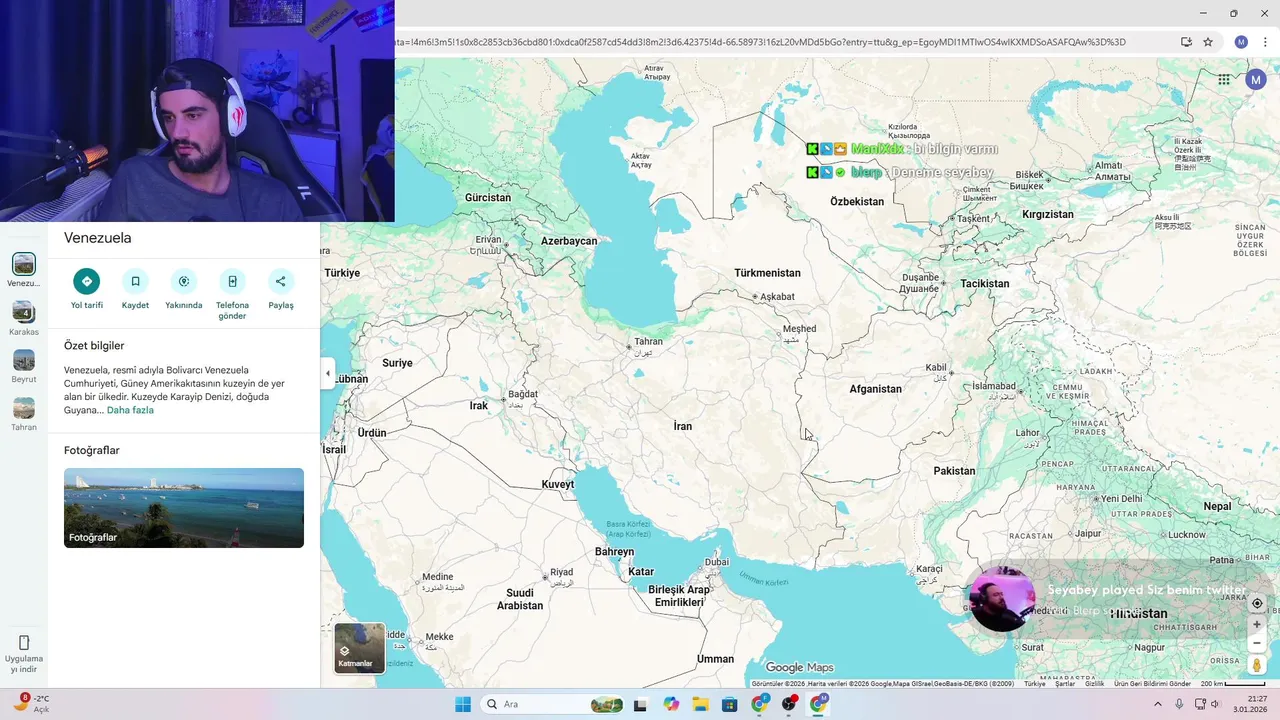Screen dimensions: 1280x720
Task: Click the system tray microphone icon
Action: (x=1179, y=704)
